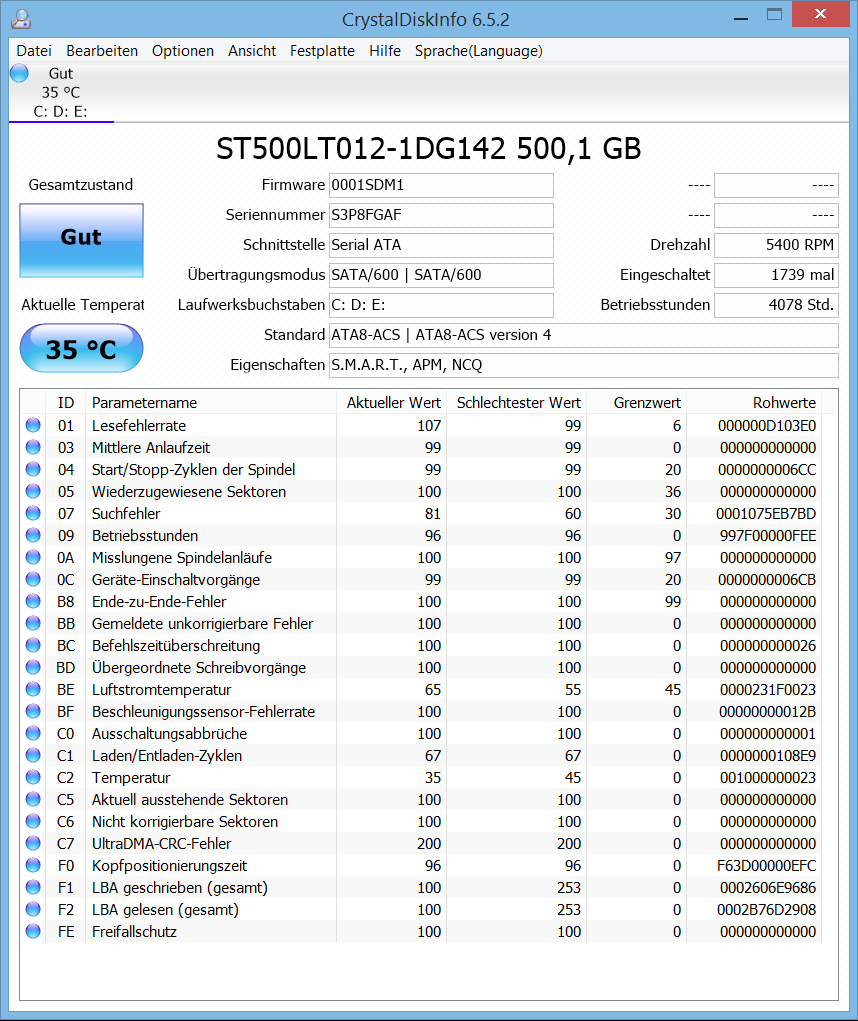Viewport: 858px width, 1021px height.
Task: Open the Hilfe menu
Action: (385, 51)
